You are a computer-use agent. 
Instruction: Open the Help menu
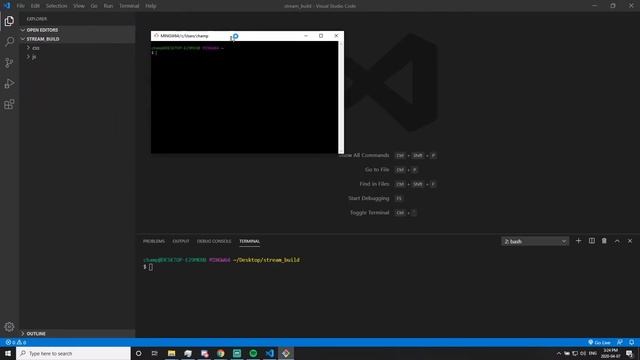click(151, 6)
